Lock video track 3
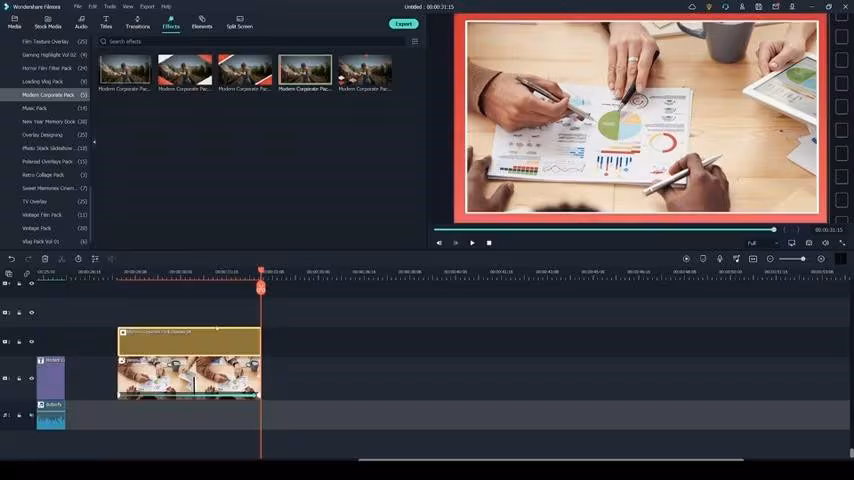The width and height of the screenshot is (854, 480). (x=19, y=313)
